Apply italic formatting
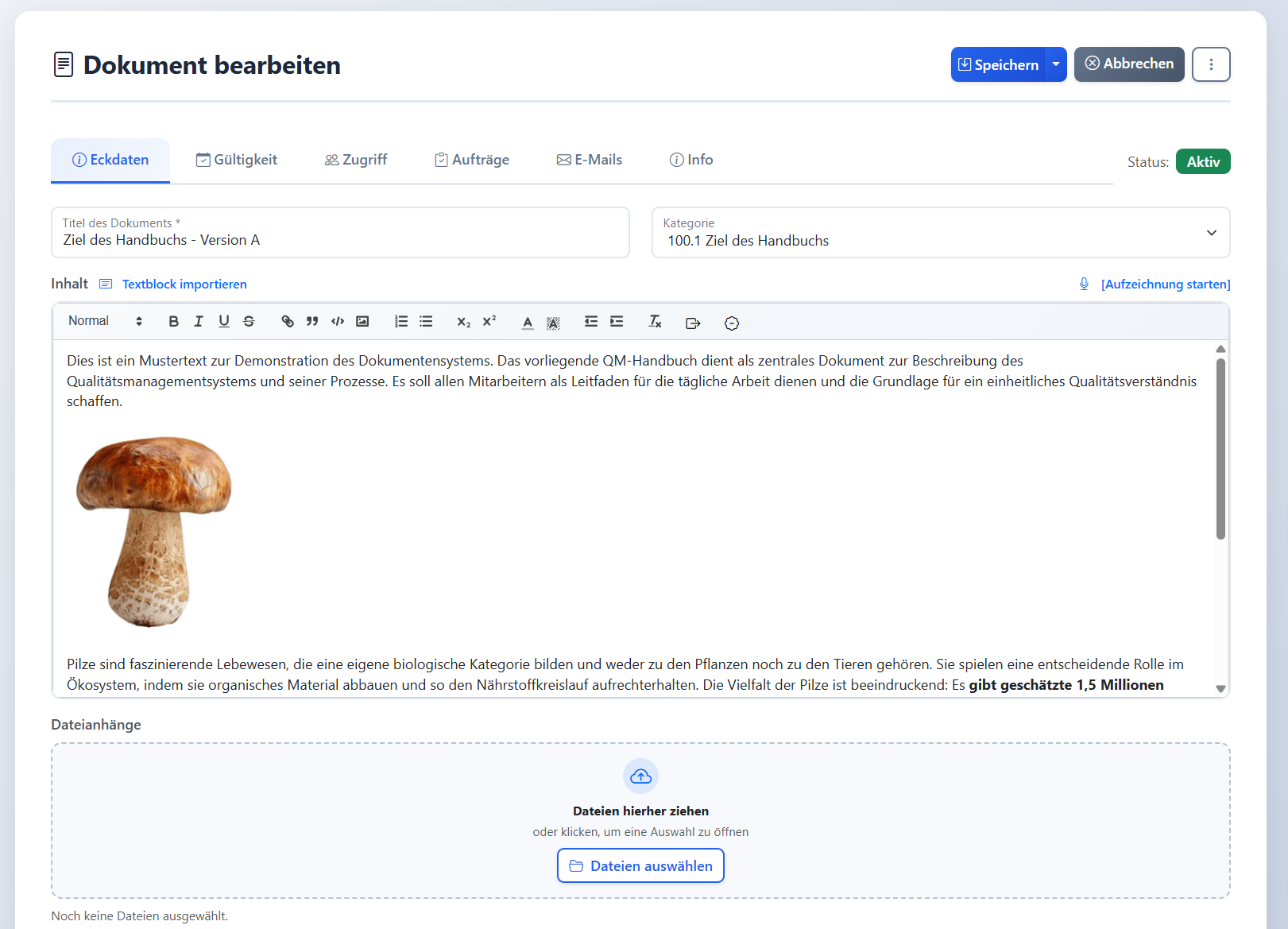 [199, 321]
